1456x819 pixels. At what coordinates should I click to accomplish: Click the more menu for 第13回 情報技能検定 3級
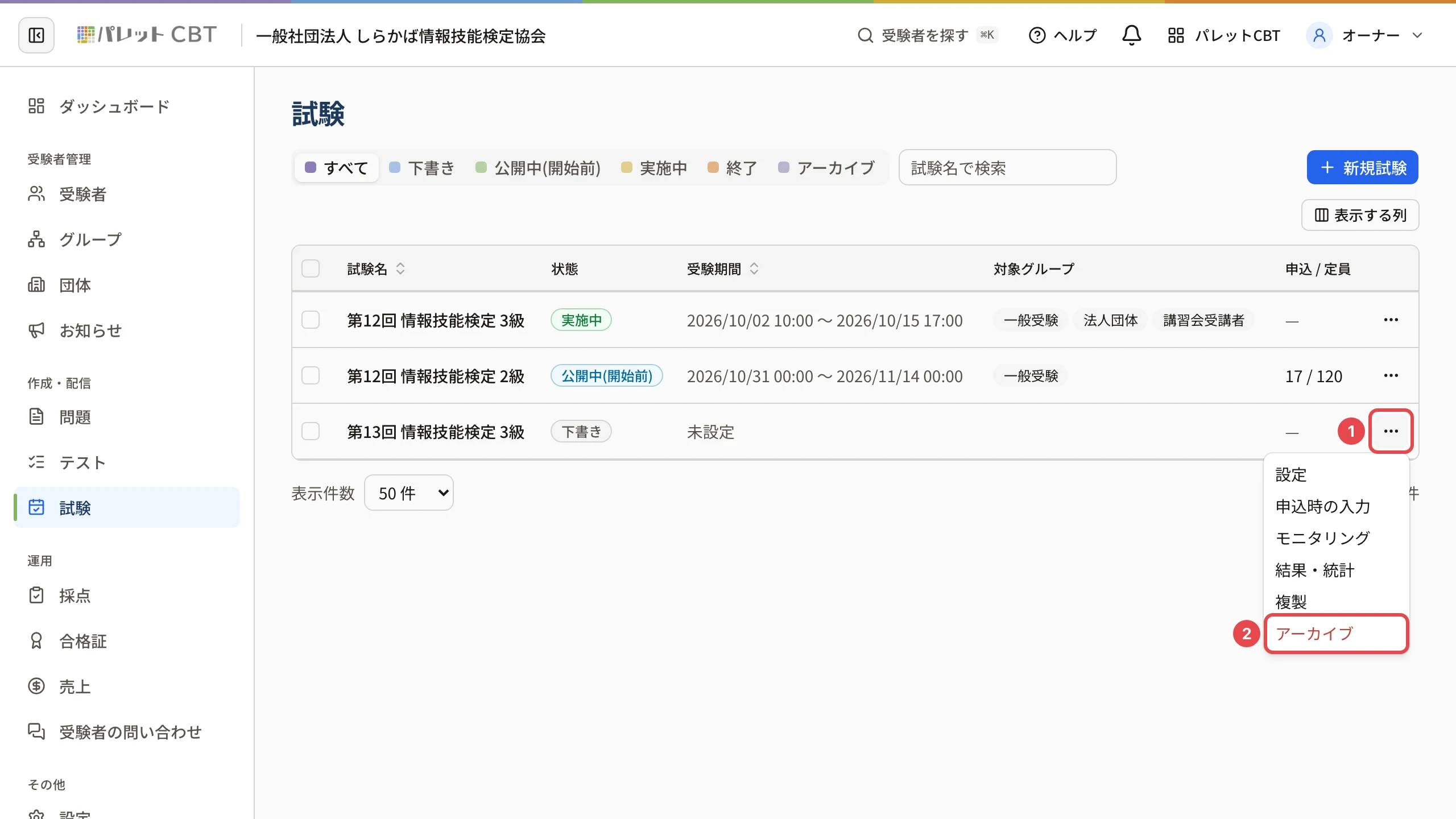coord(1391,432)
